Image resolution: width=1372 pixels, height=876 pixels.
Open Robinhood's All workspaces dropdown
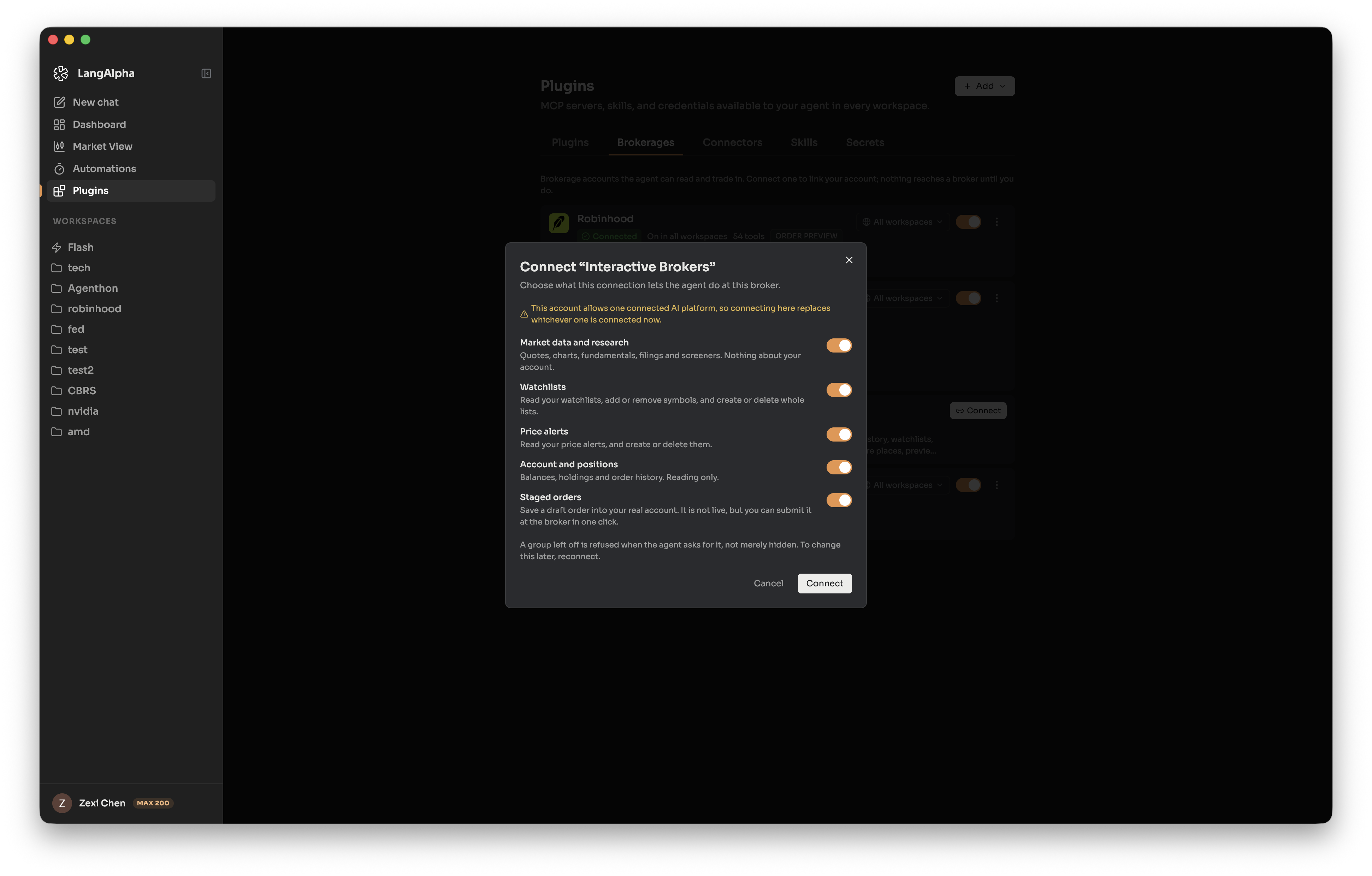902,222
